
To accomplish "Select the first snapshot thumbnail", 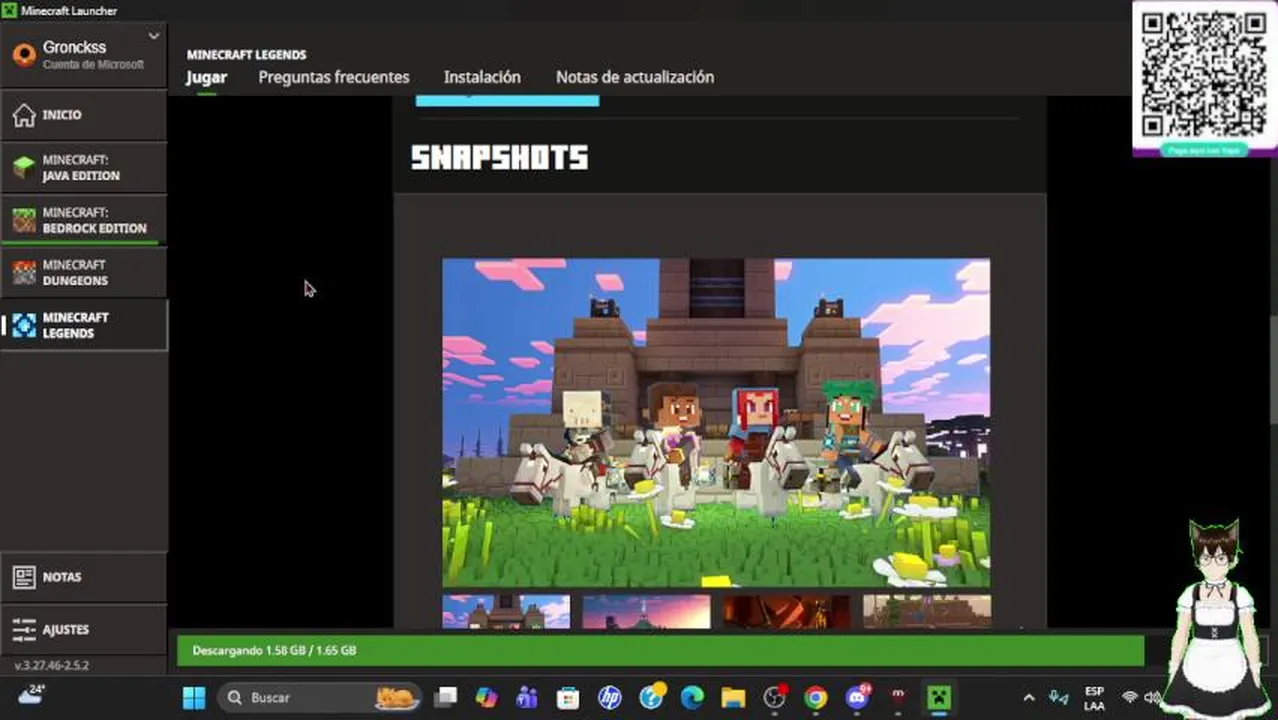I will (x=506, y=612).
